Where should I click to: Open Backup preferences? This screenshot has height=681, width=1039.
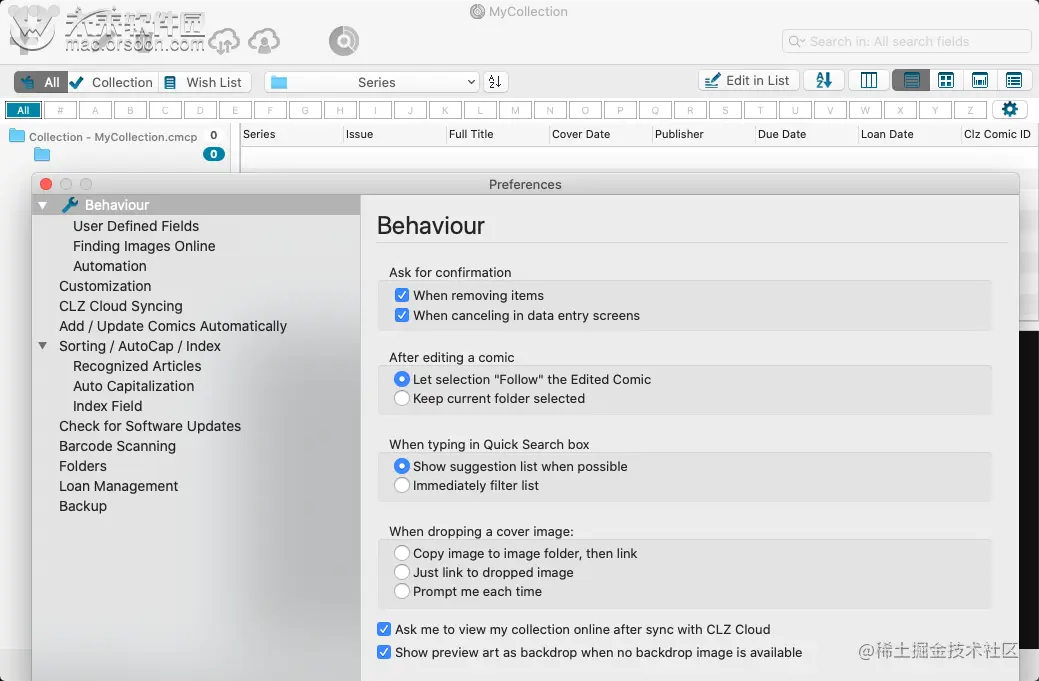[x=83, y=505]
